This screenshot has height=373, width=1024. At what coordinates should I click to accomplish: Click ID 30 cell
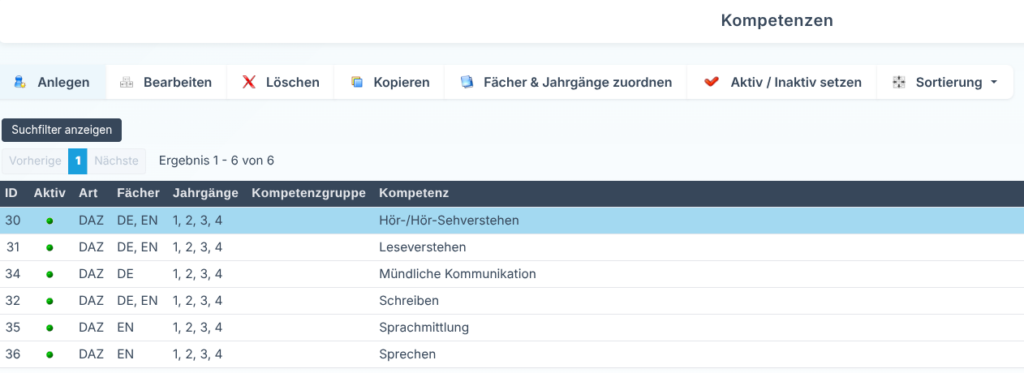point(13,221)
